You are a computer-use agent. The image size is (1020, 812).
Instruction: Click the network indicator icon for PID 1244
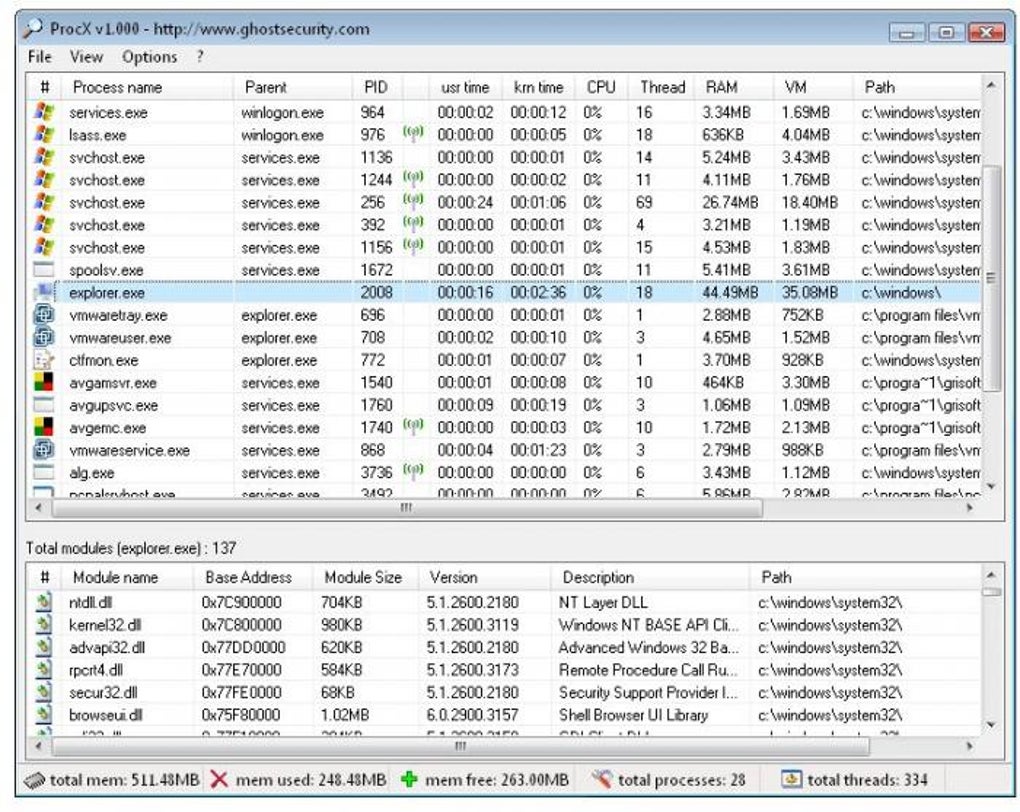(413, 178)
